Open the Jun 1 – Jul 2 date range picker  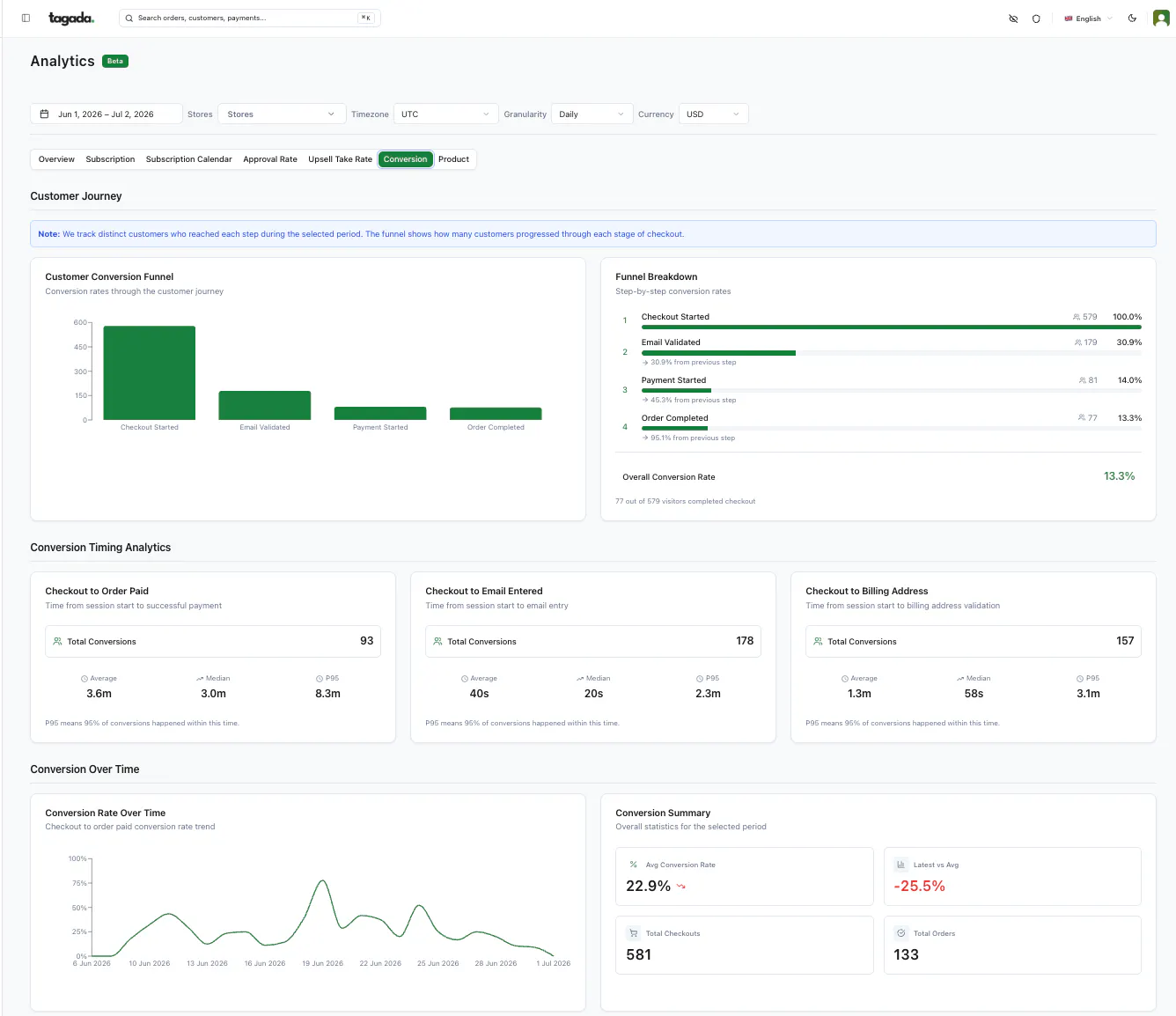click(107, 114)
